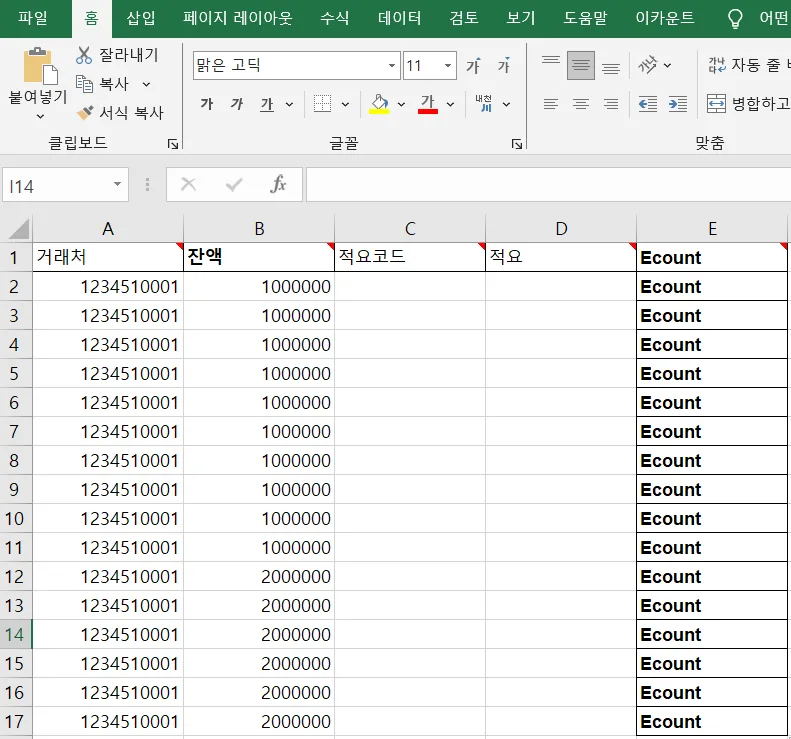Image resolution: width=791 pixels, height=739 pixels.
Task: Align text left
Action: [551, 104]
